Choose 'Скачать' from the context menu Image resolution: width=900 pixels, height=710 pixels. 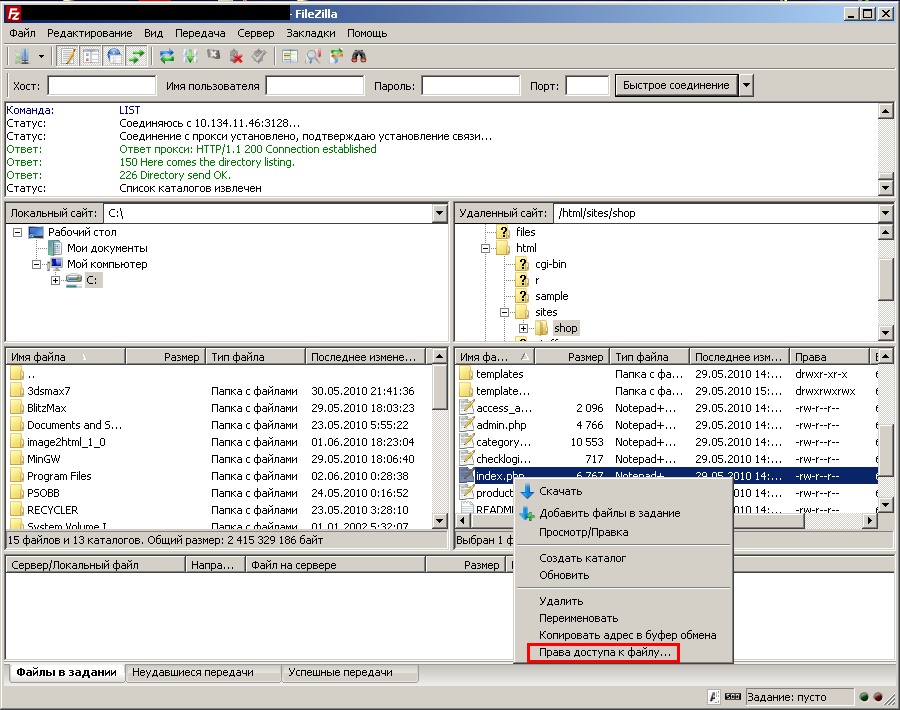(560, 491)
